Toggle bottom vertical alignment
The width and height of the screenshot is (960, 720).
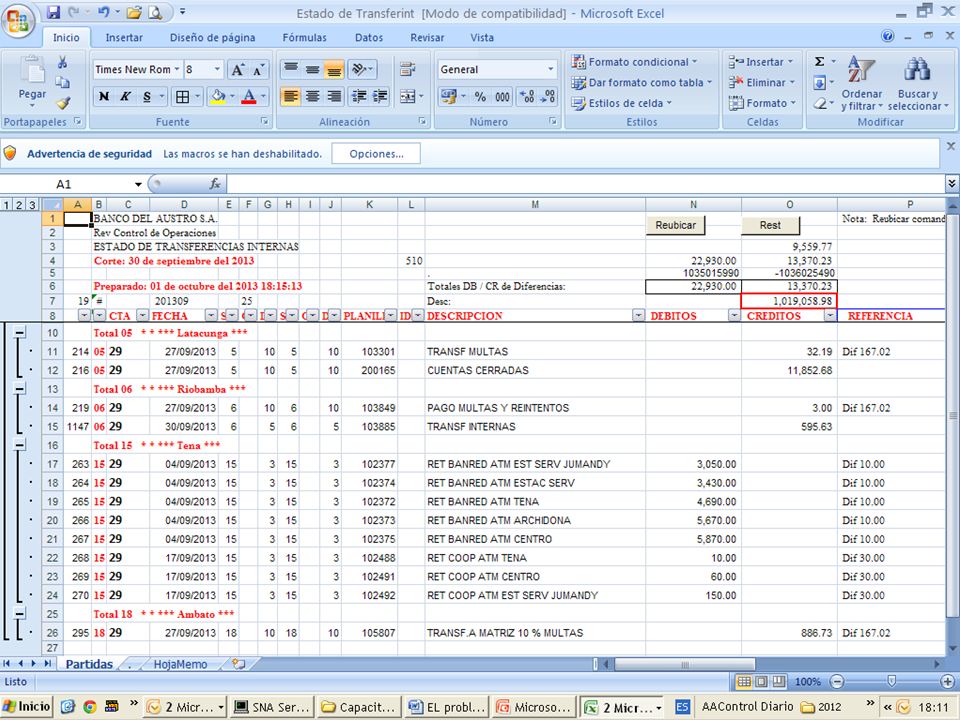pos(334,70)
